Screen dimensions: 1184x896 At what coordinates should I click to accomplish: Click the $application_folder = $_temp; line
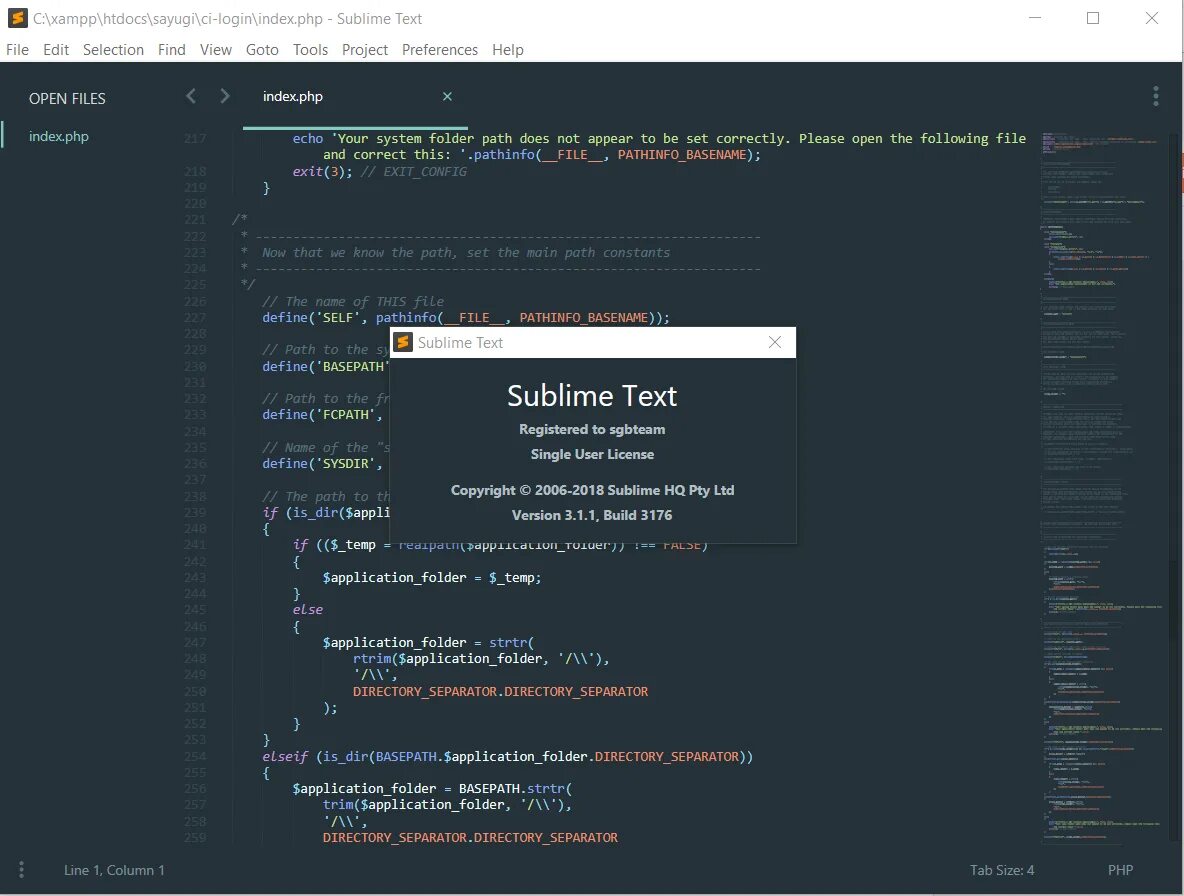point(432,577)
